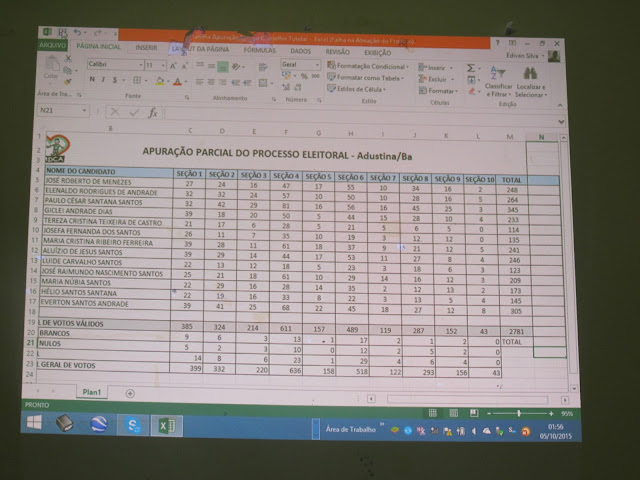This screenshot has width=640, height=480.
Task: Click the percent style icon
Action: tap(304, 76)
